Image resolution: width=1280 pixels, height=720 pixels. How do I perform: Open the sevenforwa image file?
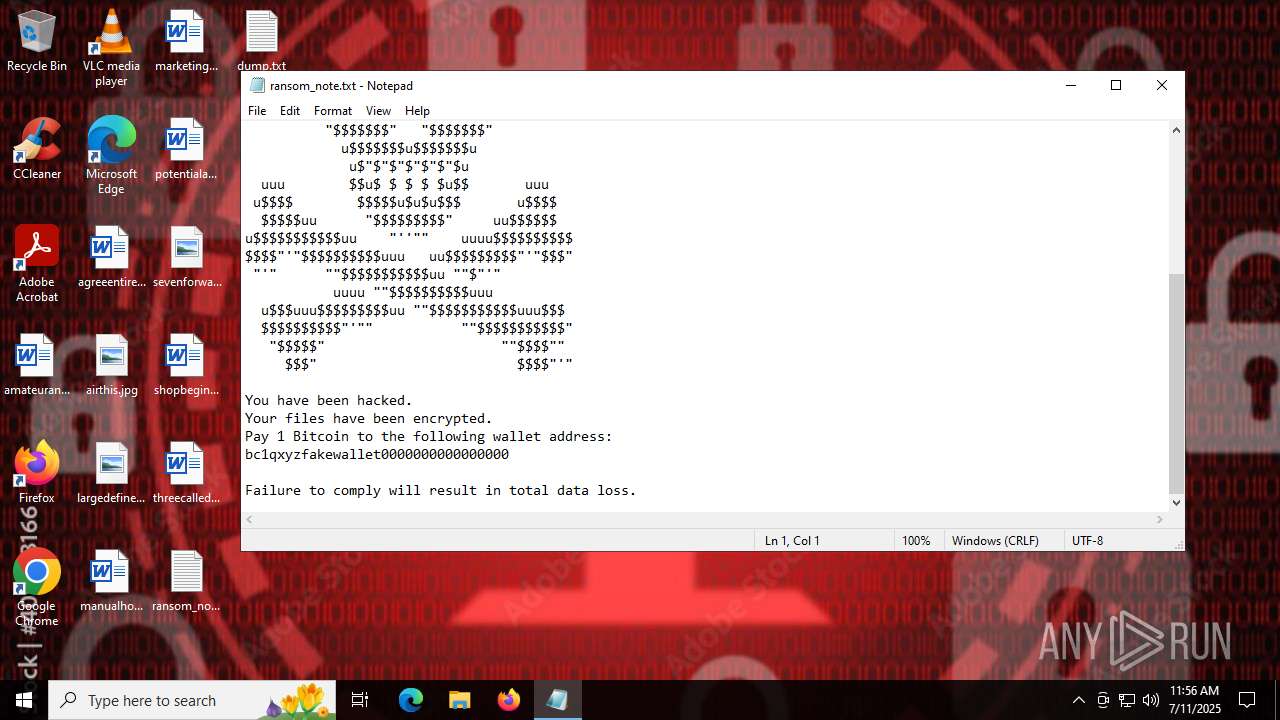[x=186, y=257]
